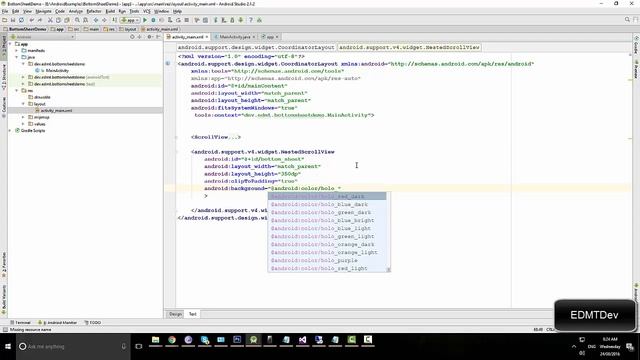640x360 pixels.
Task: Click the Help question mark icon
Action: point(251,20)
